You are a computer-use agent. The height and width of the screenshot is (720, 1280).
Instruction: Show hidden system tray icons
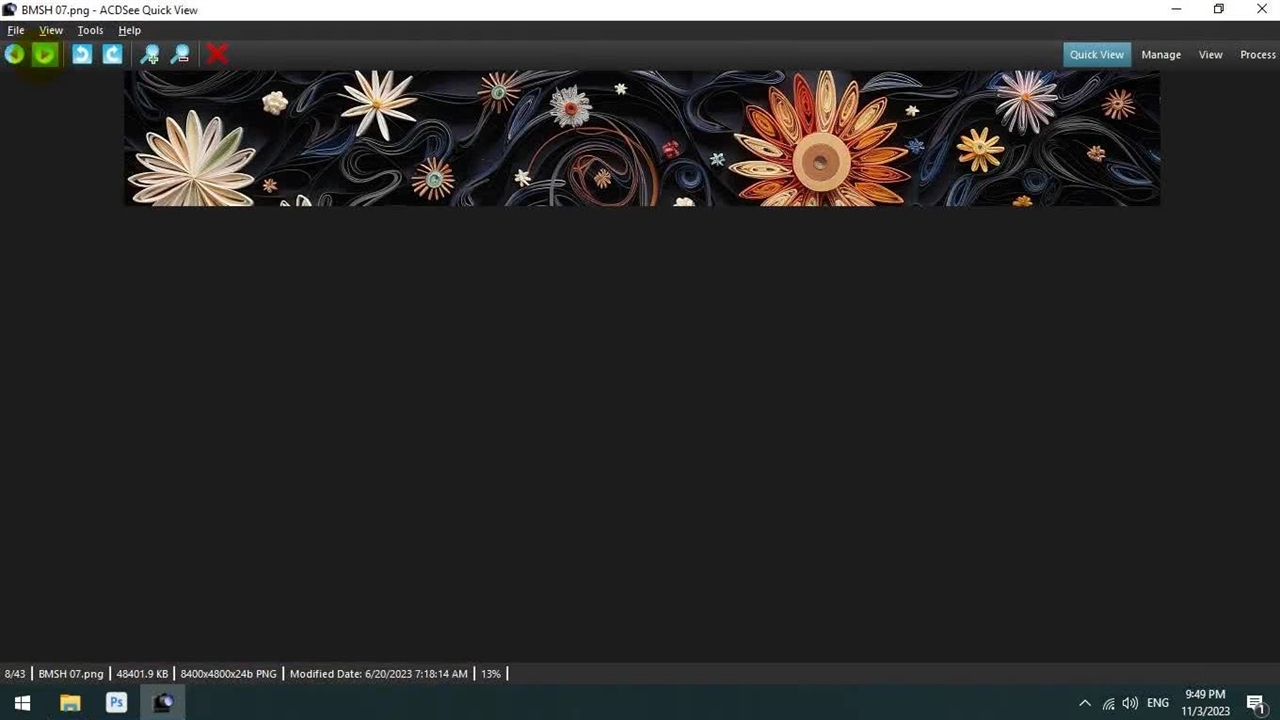click(1085, 703)
